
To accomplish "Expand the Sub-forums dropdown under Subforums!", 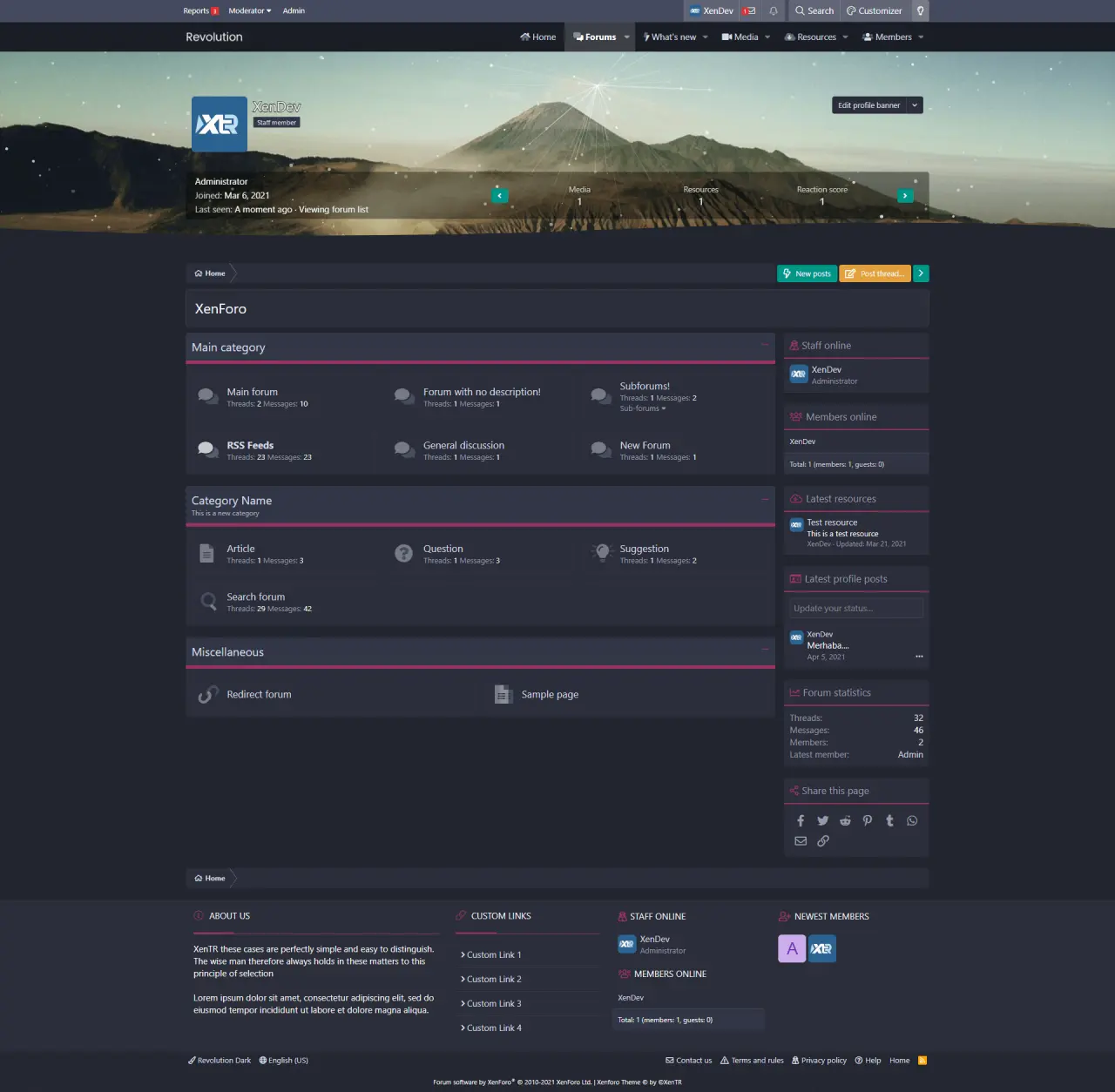I will point(643,408).
